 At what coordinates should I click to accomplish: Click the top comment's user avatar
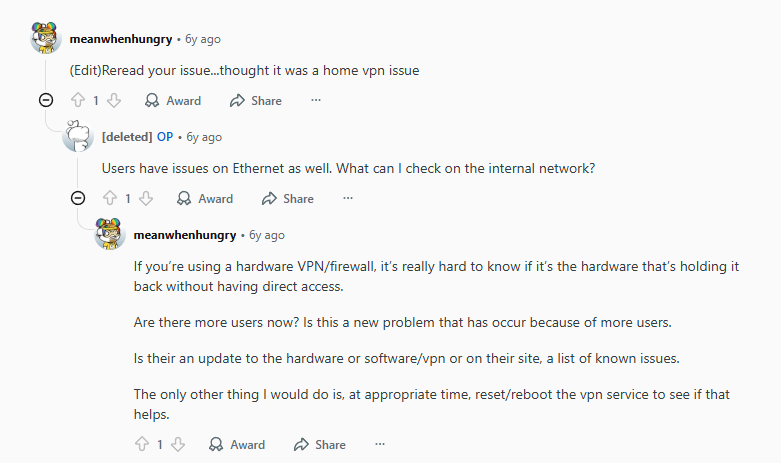point(46,36)
